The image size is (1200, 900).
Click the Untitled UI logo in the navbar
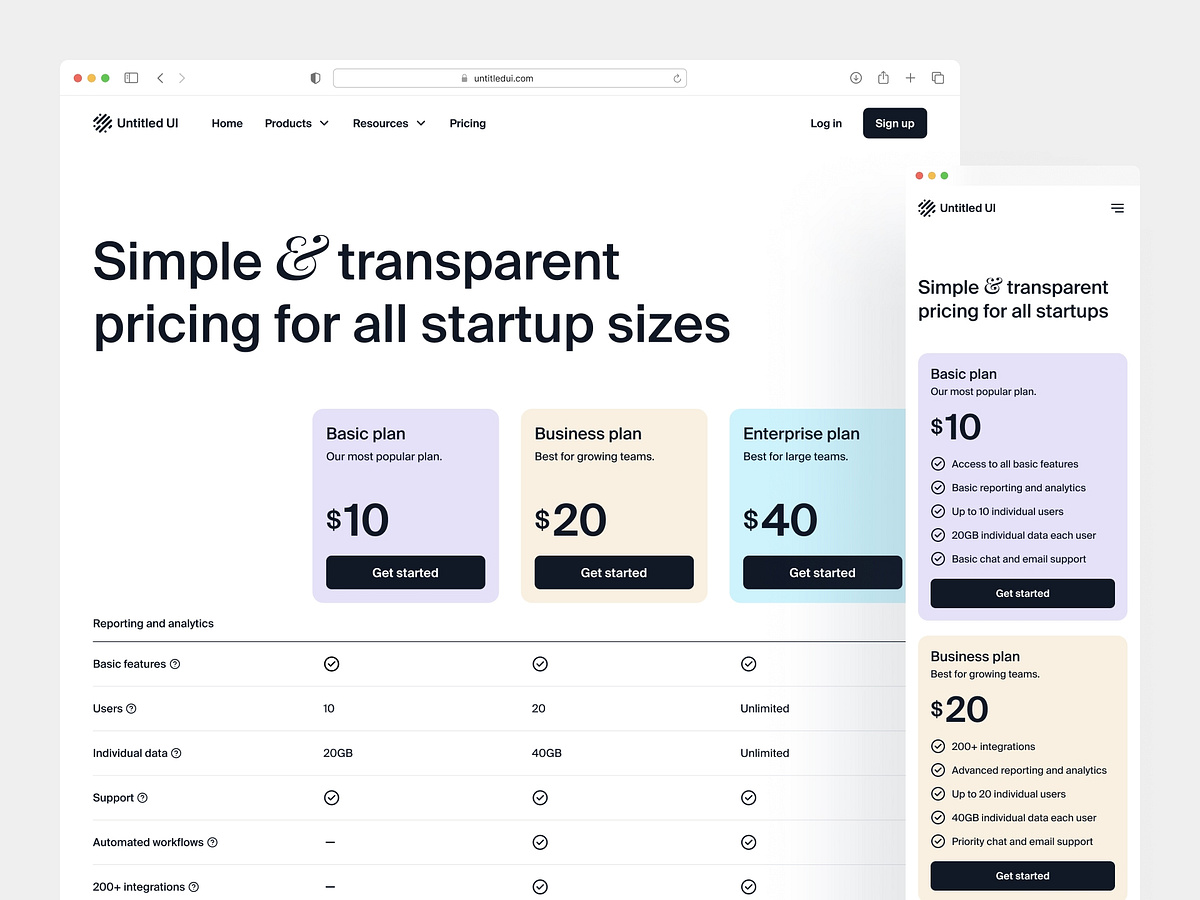click(135, 123)
